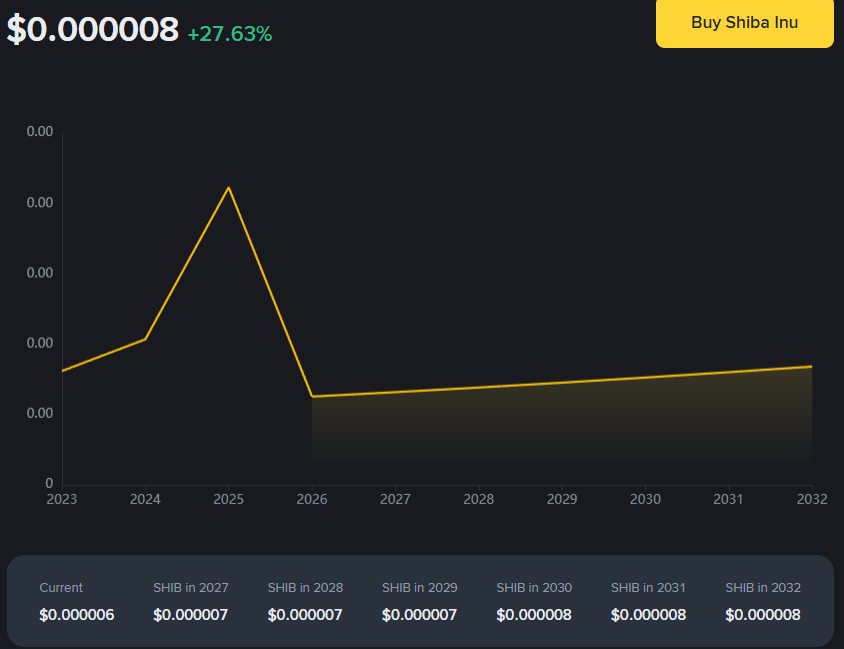This screenshot has width=844, height=649.
Task: Click the 2026 year label on axis
Action: click(x=312, y=499)
